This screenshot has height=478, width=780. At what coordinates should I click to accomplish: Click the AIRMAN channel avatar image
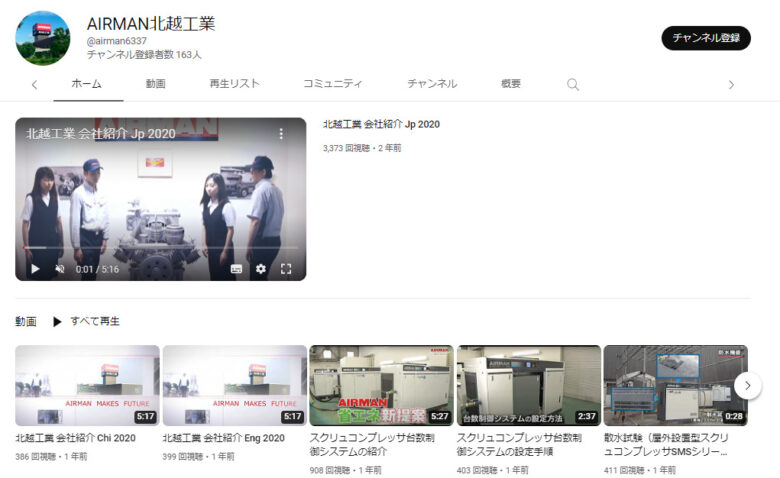pos(43,38)
